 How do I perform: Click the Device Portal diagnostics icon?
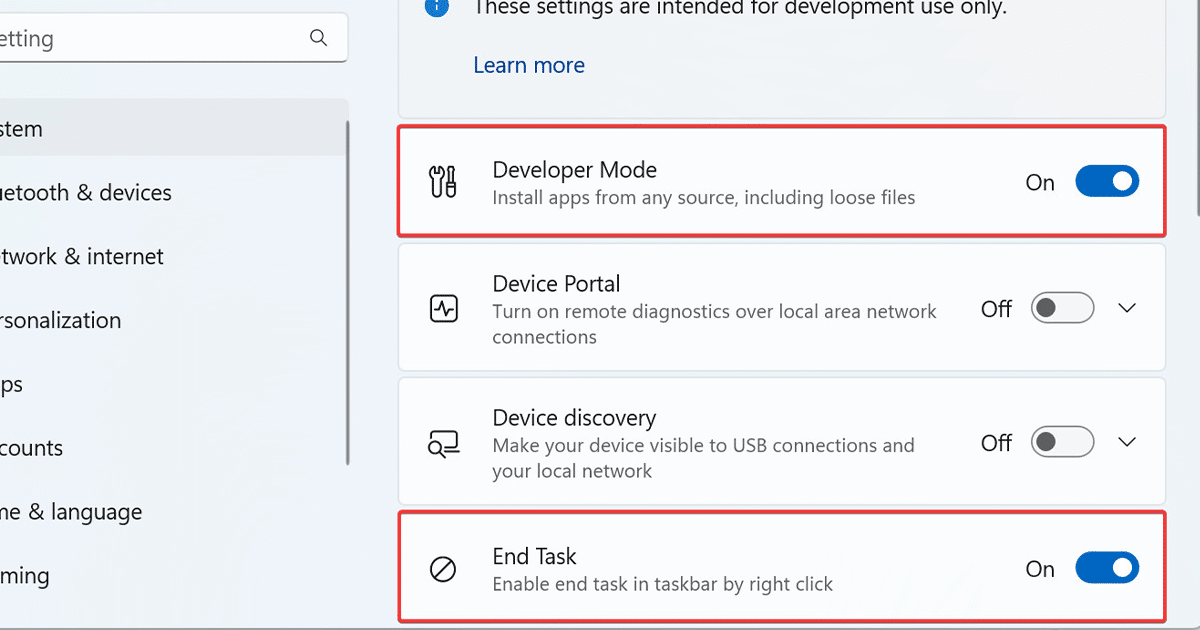(443, 309)
